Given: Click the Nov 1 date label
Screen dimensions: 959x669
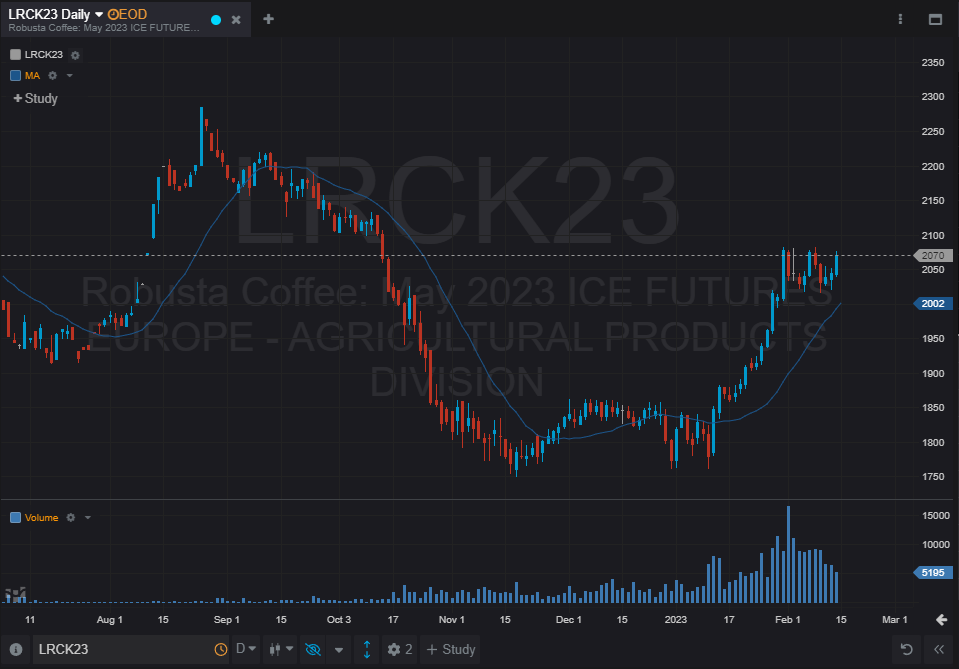Looking at the screenshot, I should [451, 619].
